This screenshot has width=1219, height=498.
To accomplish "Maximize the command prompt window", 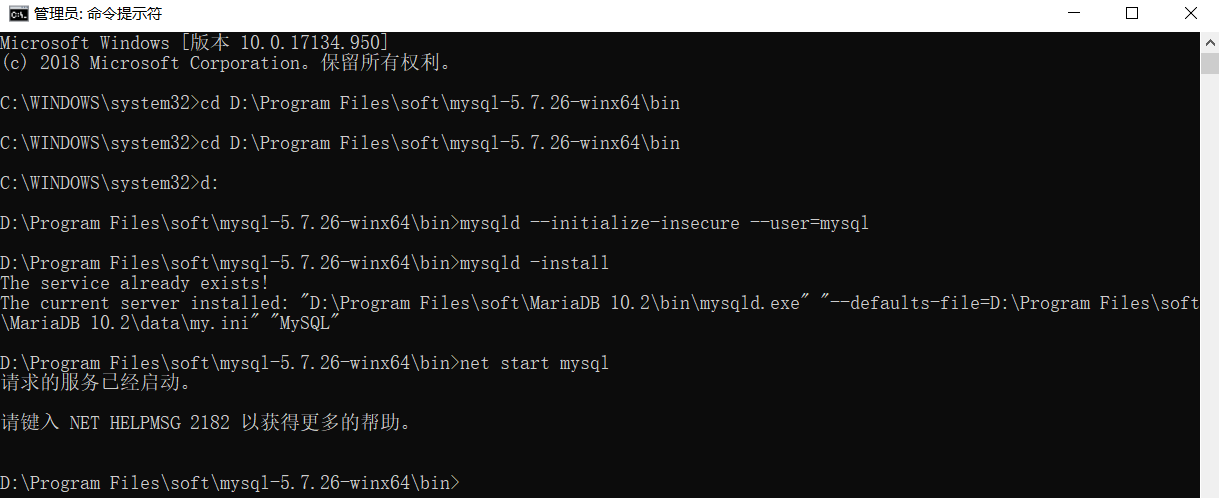I will 1132,14.
